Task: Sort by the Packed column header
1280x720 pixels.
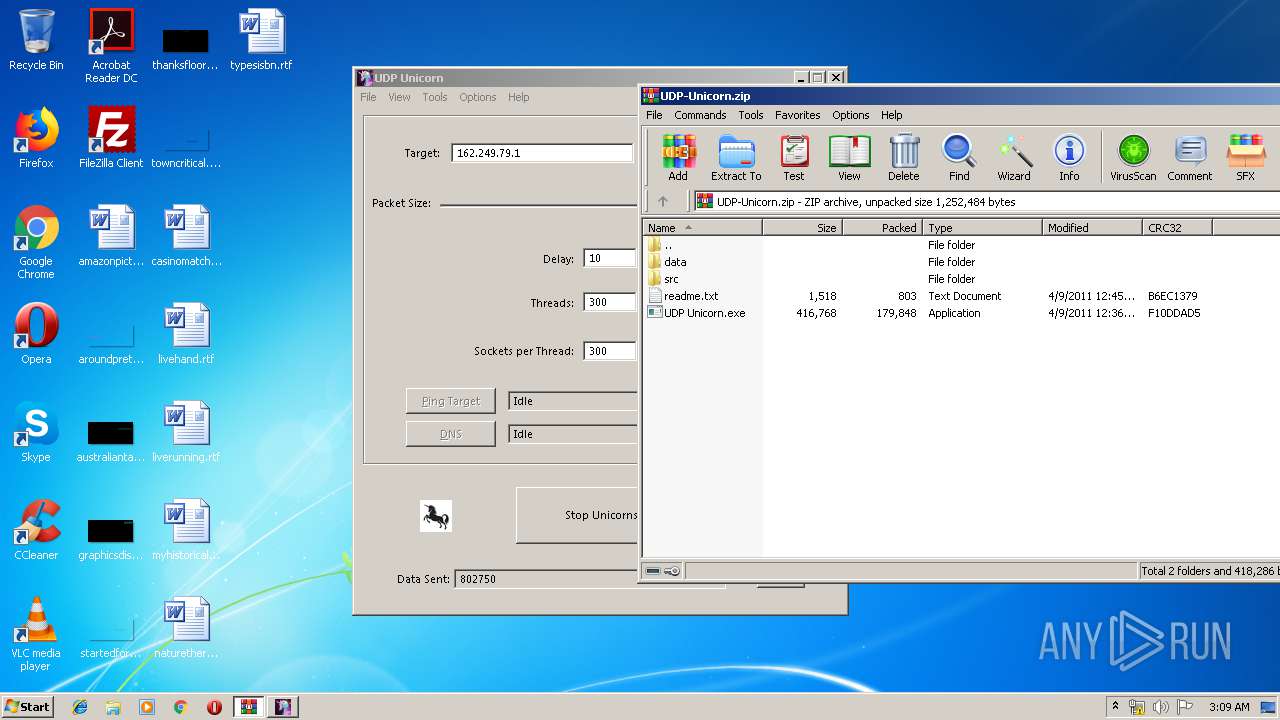Action: coord(883,228)
